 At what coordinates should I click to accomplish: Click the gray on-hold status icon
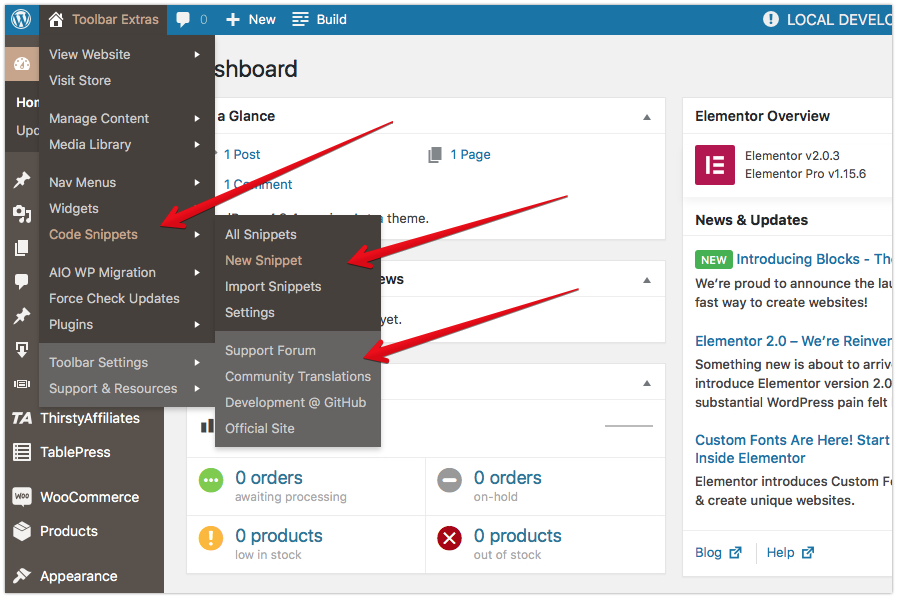(449, 480)
